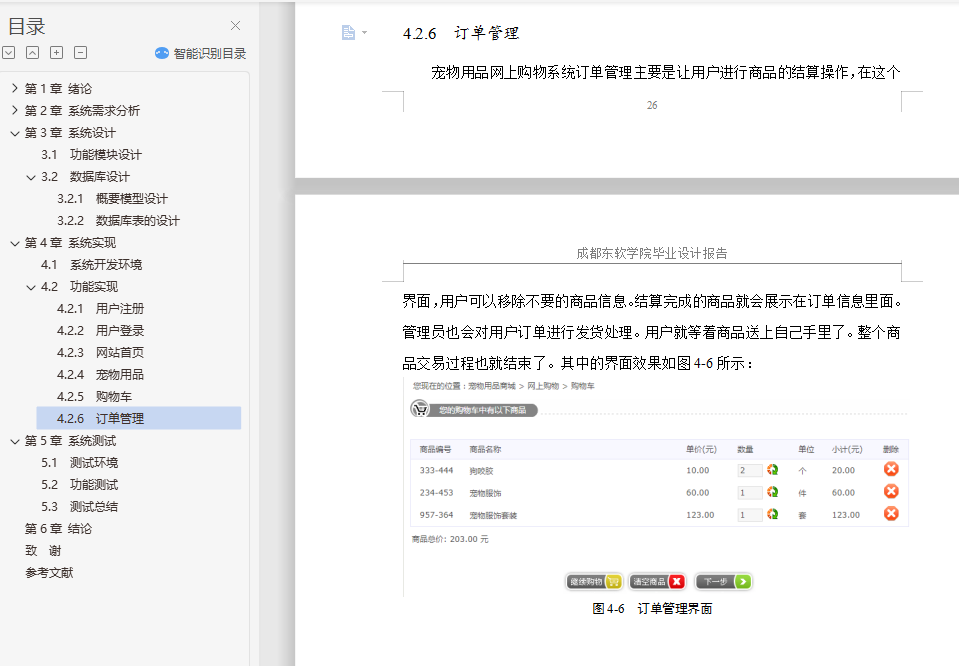The image size is (959, 666).
Task: Select 第4章 系统实现 outline entry
Action: coord(70,243)
